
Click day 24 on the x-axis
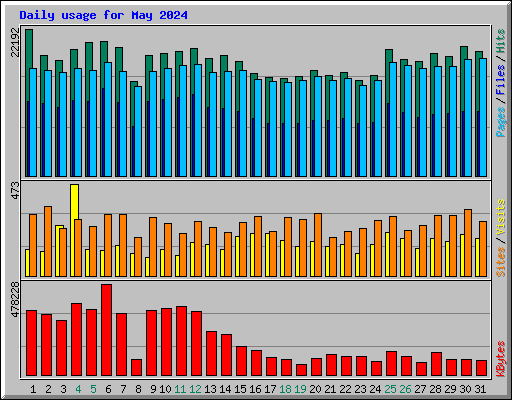point(375,389)
